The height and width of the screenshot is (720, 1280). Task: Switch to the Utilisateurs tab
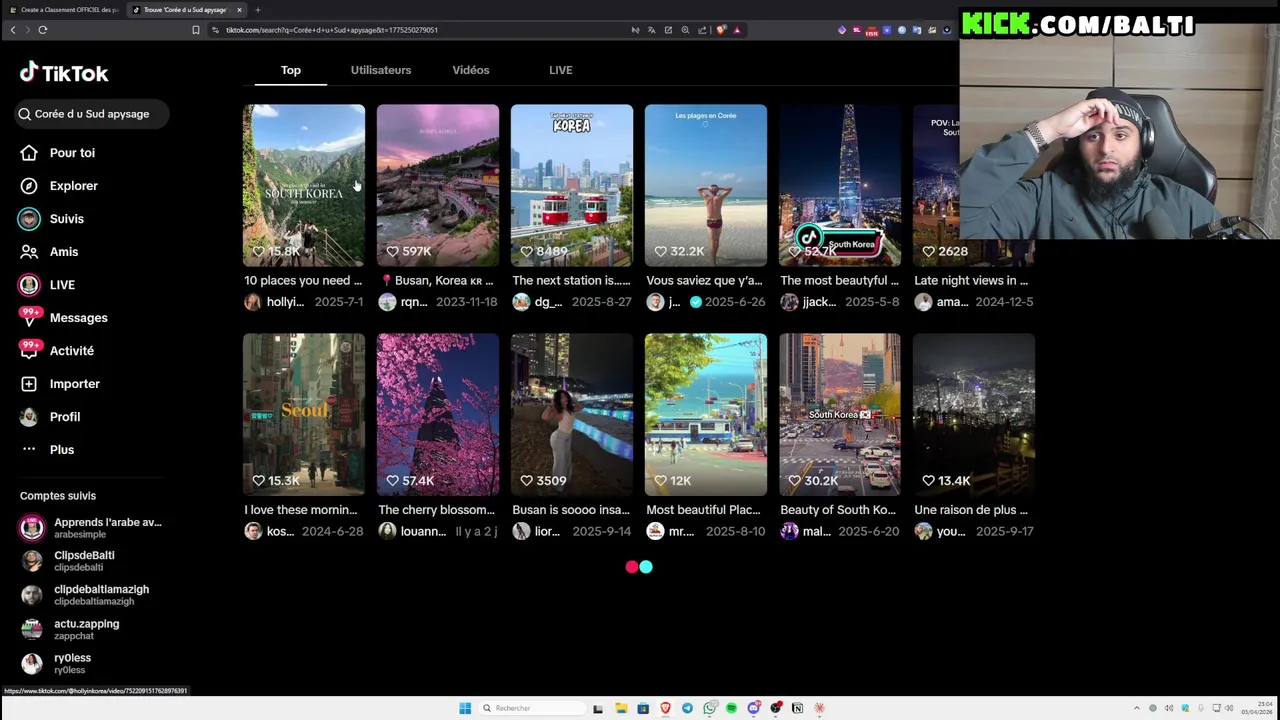tap(381, 70)
